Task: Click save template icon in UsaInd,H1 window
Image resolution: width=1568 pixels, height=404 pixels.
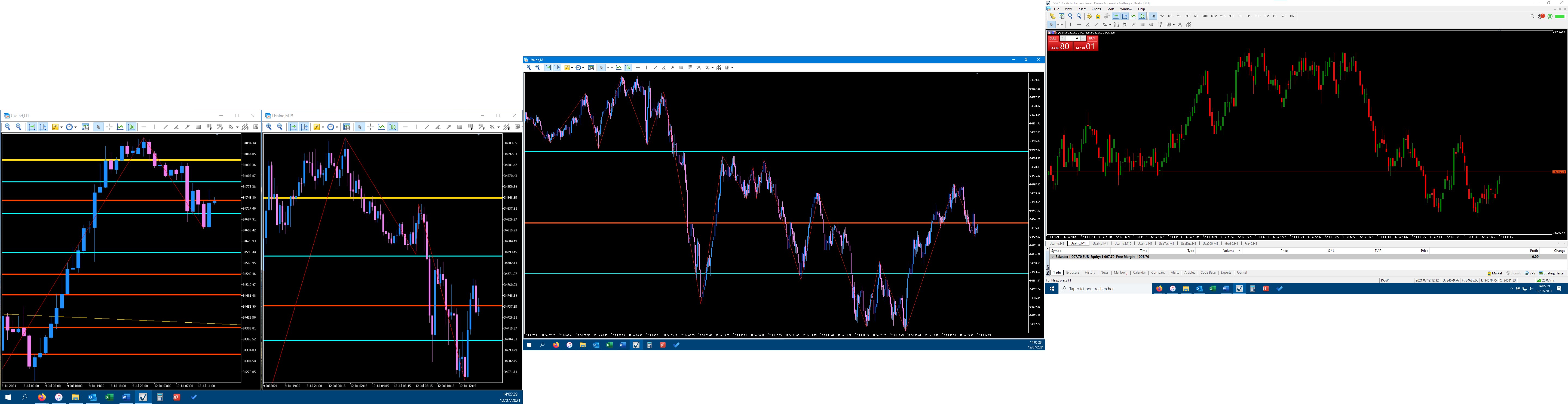Action: [x=85, y=127]
